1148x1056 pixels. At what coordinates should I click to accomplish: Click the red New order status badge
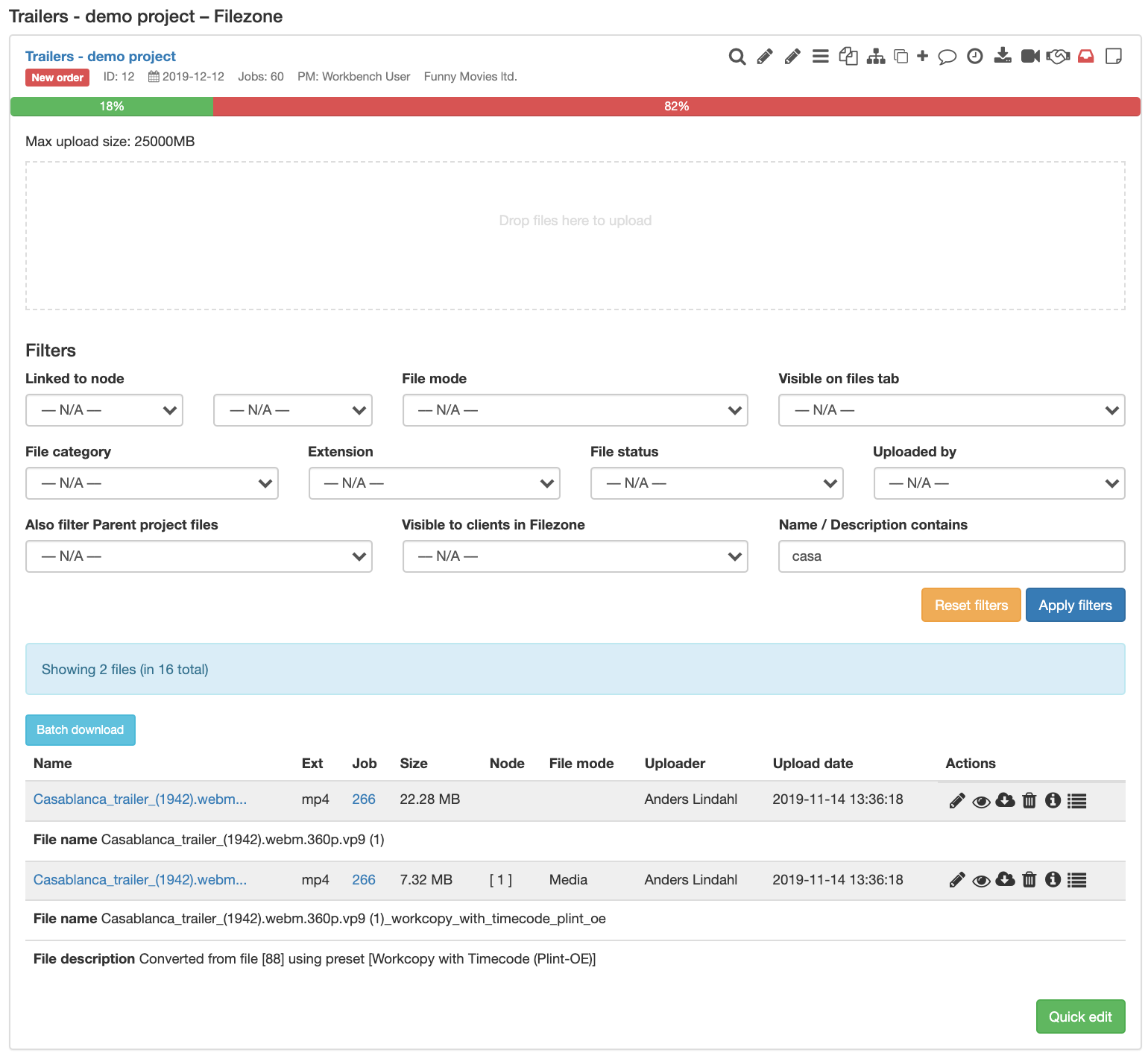pyautogui.click(x=57, y=78)
